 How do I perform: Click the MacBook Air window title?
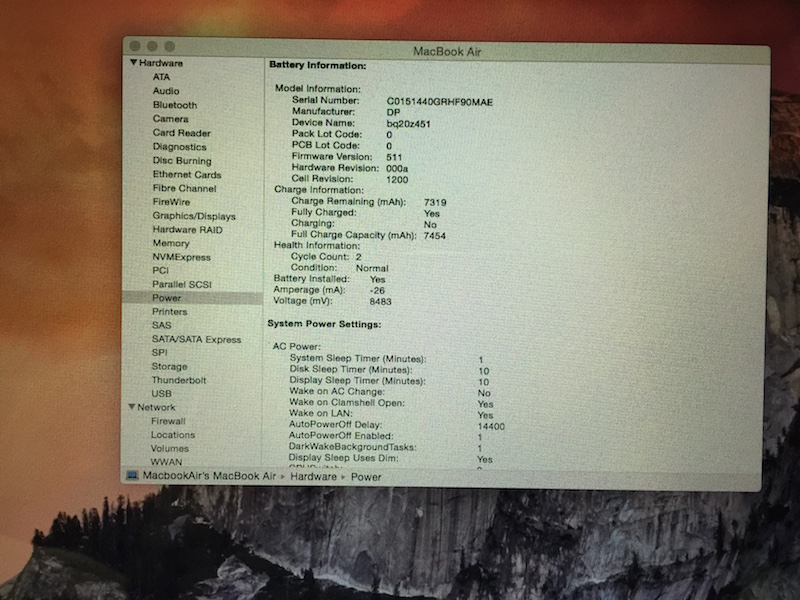click(447, 52)
